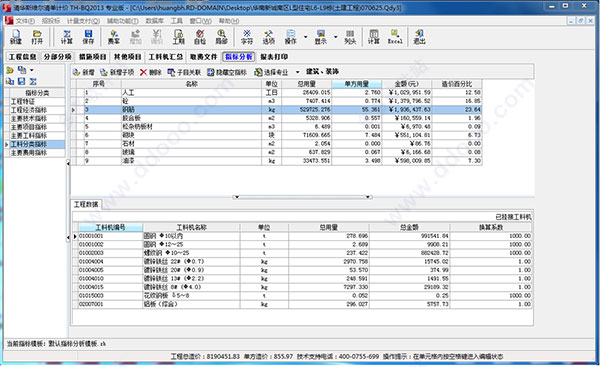Click the copy icon beside the left-panel dropdown arrow
Screen dimensions: 600x367
22,70
